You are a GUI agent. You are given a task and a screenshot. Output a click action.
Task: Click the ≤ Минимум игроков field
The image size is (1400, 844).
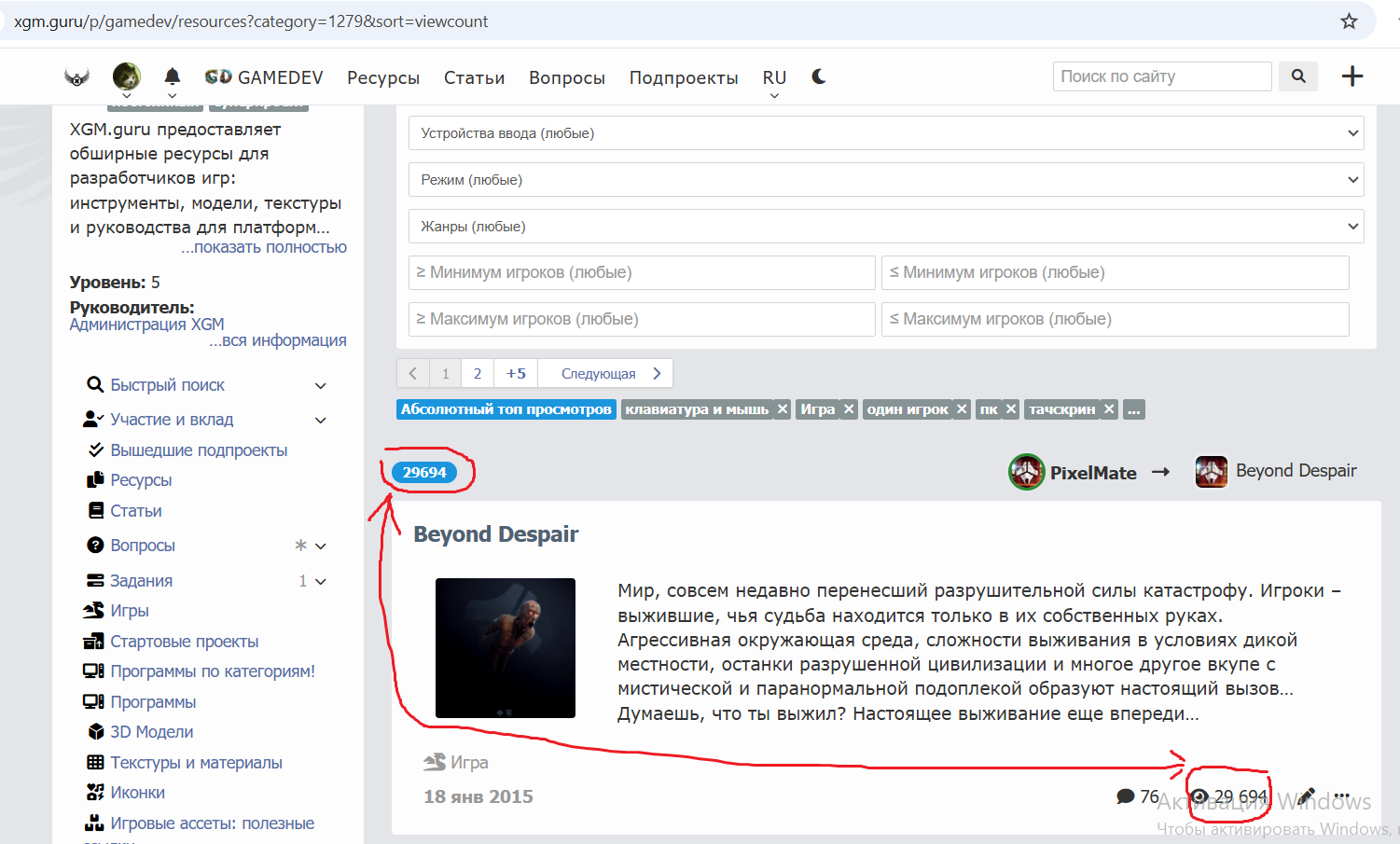[x=1116, y=272]
